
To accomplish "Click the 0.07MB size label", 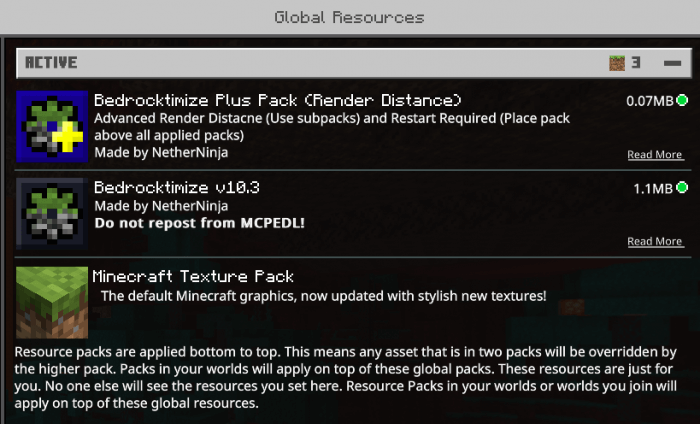I will pos(649,101).
